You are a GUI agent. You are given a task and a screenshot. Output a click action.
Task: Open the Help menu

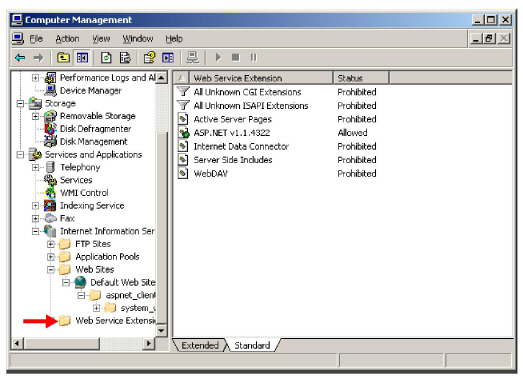click(x=174, y=39)
